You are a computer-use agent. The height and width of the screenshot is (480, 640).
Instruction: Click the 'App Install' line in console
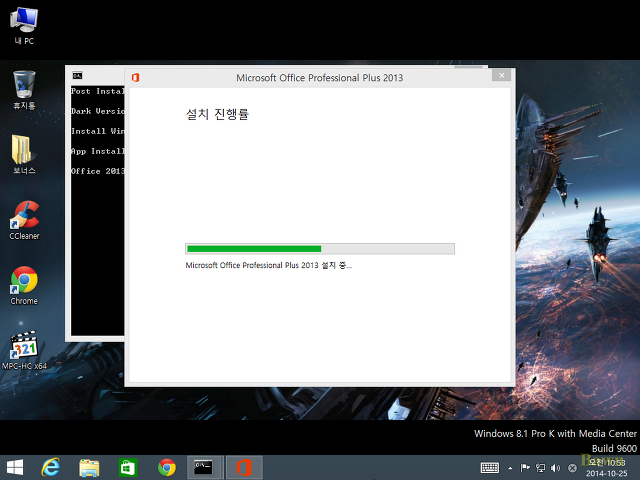point(98,151)
